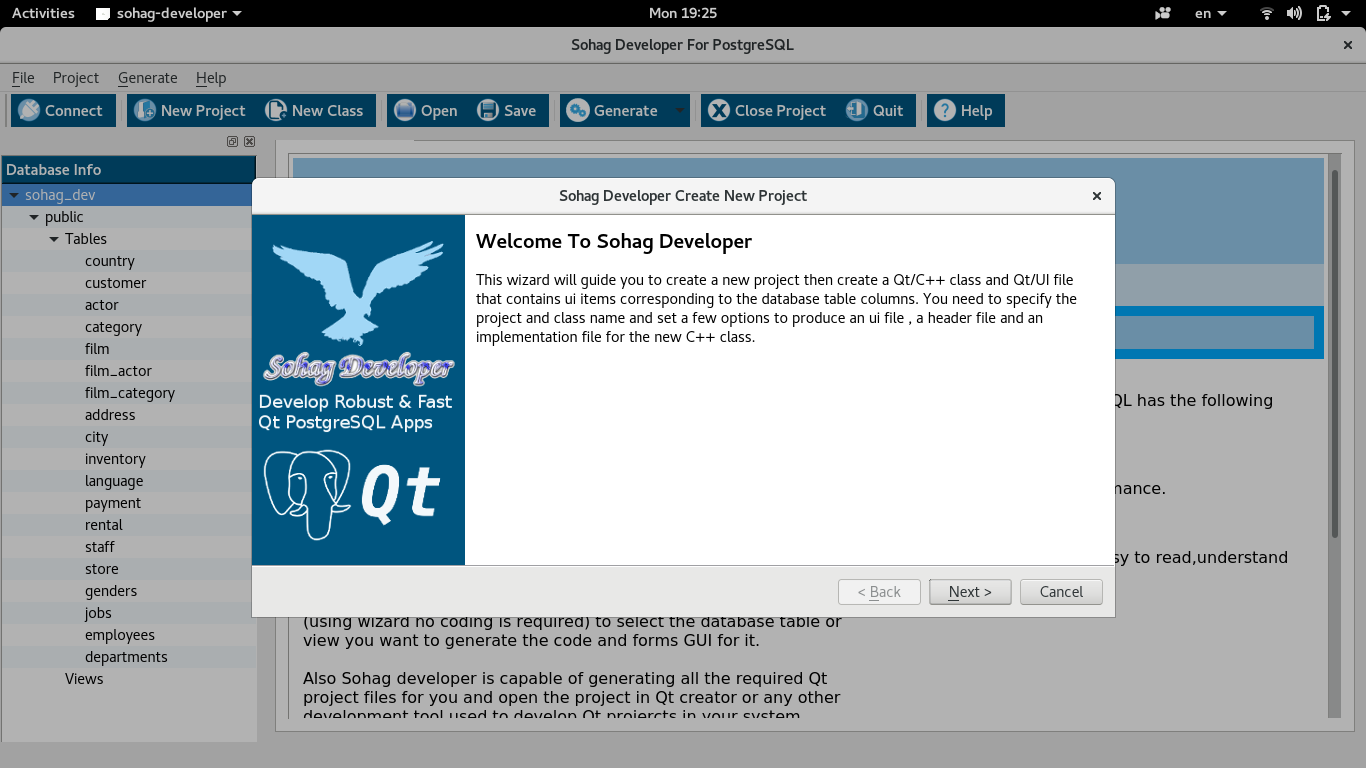Select the address table
The image size is (1366, 768).
(110, 415)
